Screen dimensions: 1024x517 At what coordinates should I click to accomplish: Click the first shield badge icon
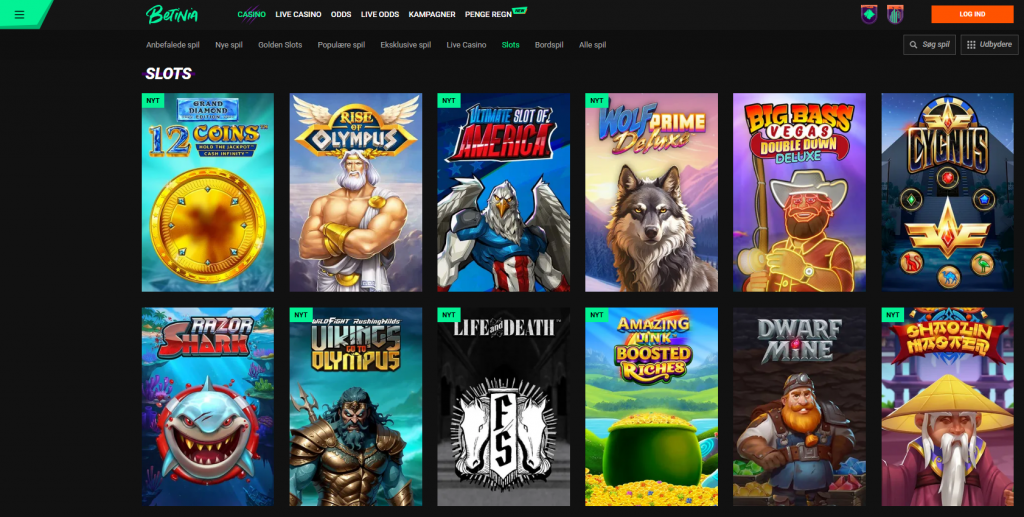(x=869, y=14)
